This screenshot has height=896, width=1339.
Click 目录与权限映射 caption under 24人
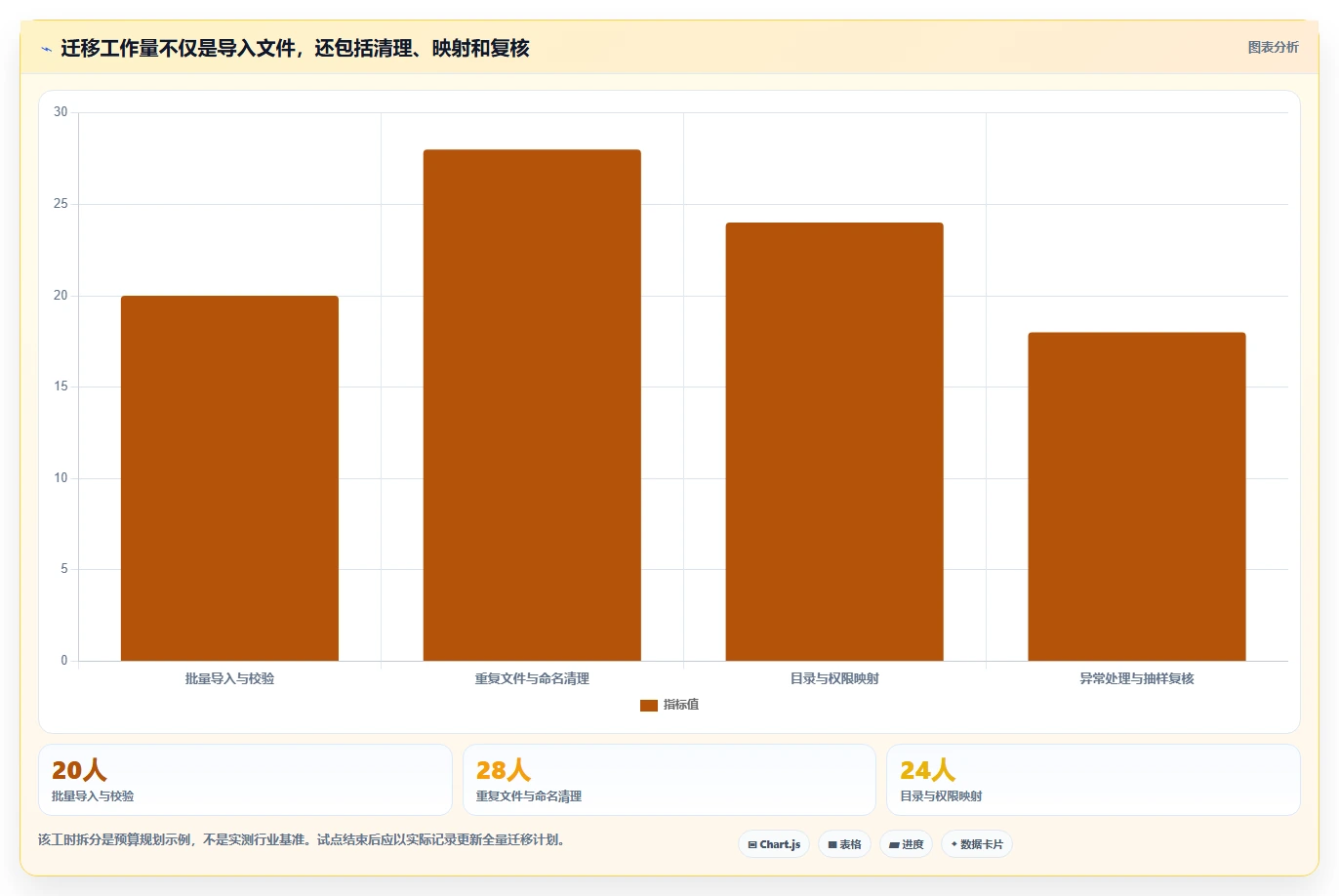click(x=941, y=796)
